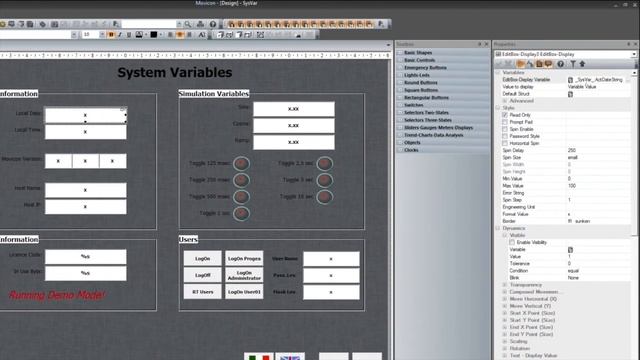This screenshot has height=360, width=640.
Task: Click the last orange layer icon in top toolbar
Action: pyautogui.click(x=369, y=24)
